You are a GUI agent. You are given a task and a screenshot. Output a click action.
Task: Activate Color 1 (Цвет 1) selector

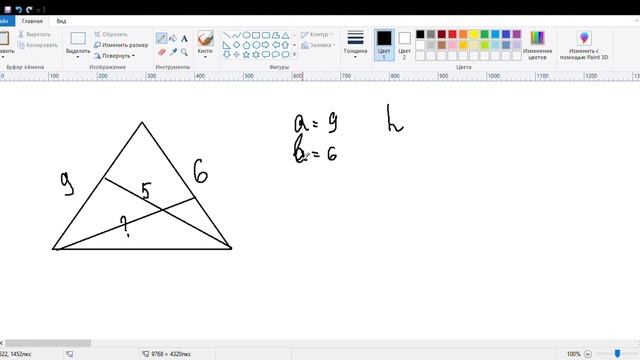tap(384, 45)
